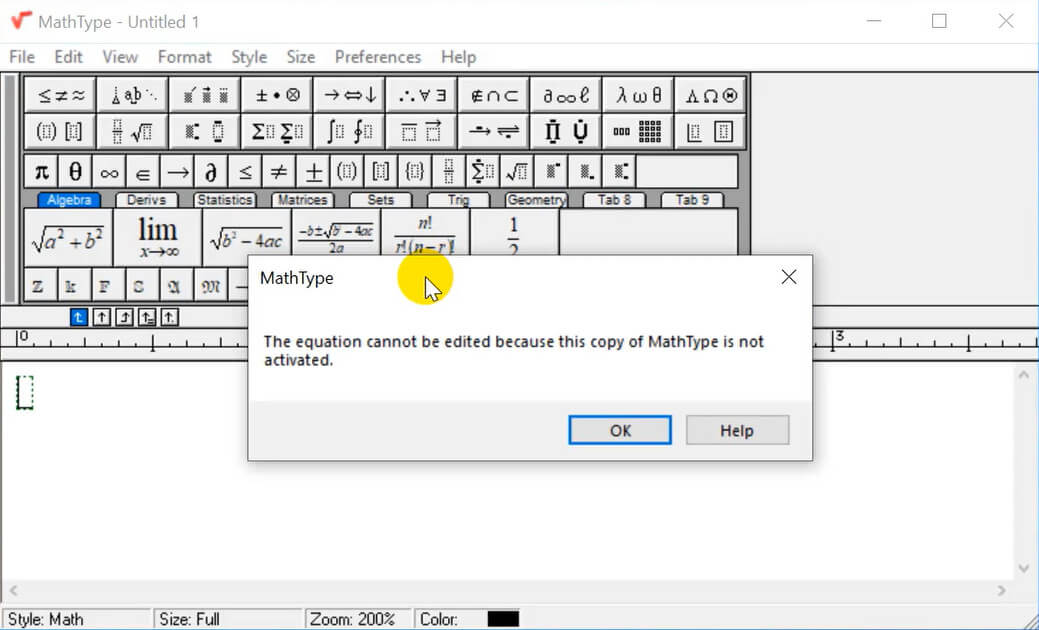Image resolution: width=1039 pixels, height=630 pixels.
Task: Switch to the Statistics tab
Action: 224,199
